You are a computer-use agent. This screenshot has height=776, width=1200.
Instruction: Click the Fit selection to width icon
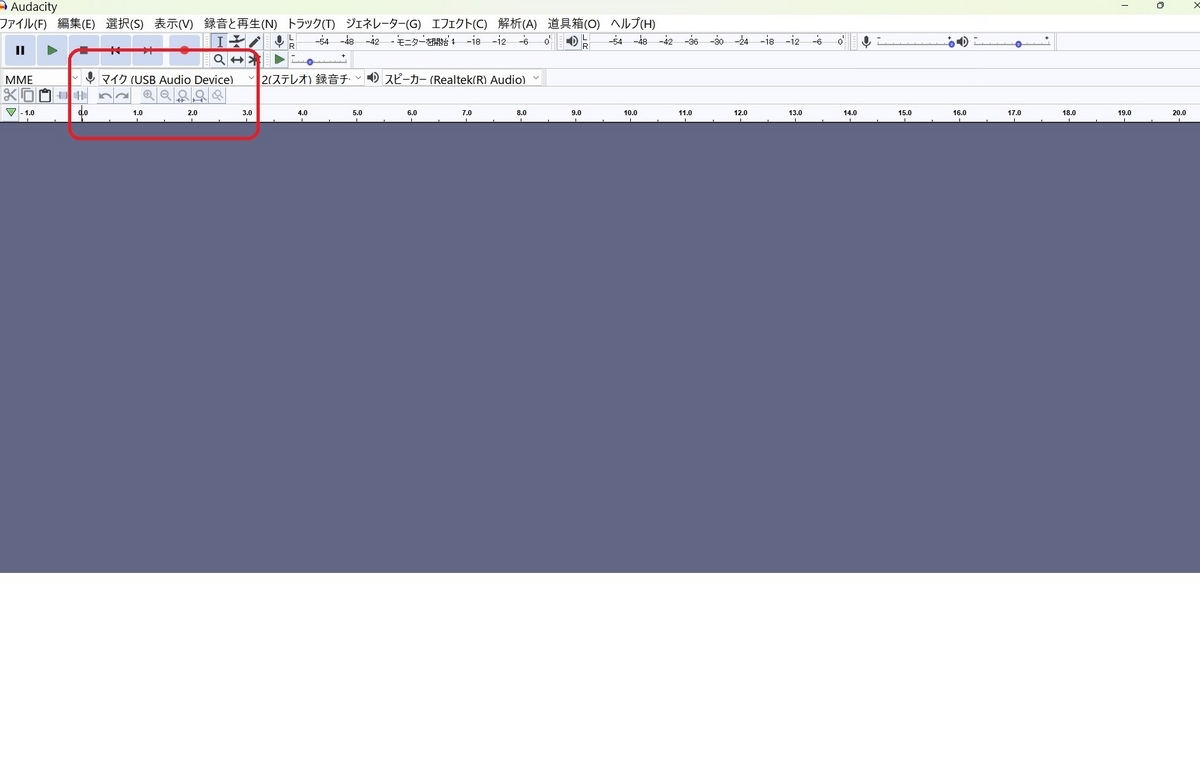(183, 96)
